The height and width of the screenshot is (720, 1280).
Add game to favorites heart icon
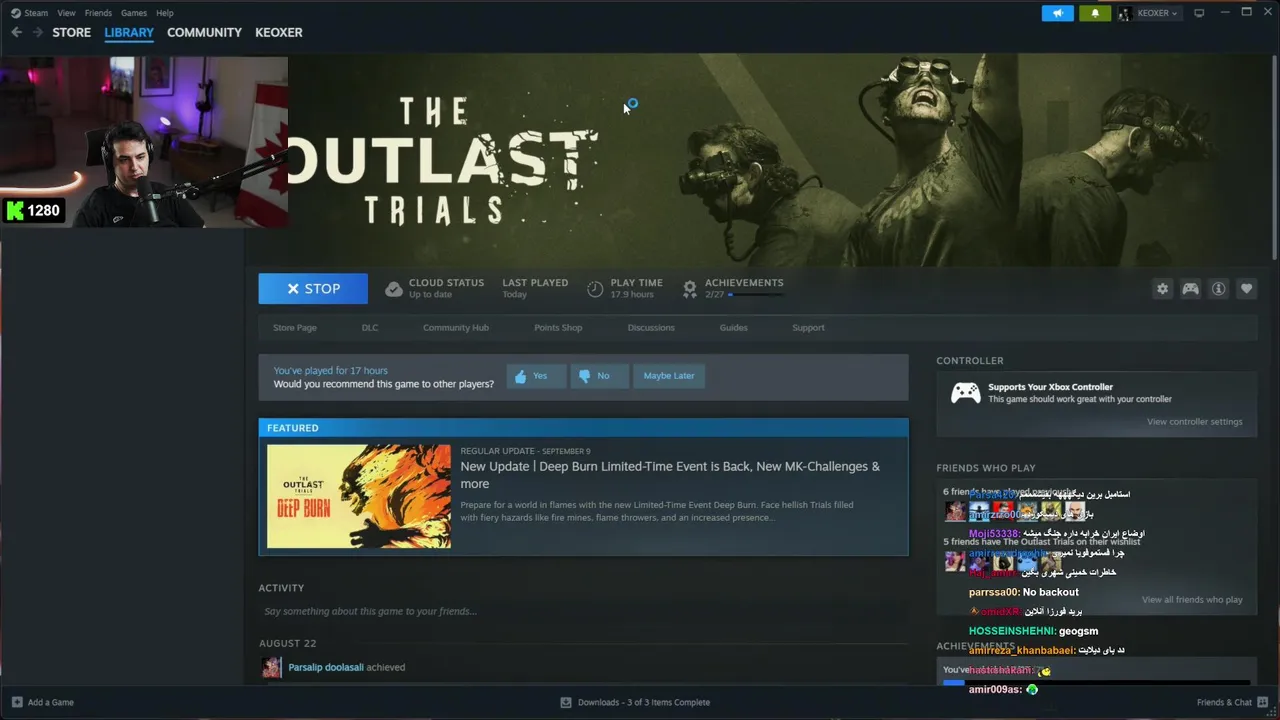tap(1246, 288)
